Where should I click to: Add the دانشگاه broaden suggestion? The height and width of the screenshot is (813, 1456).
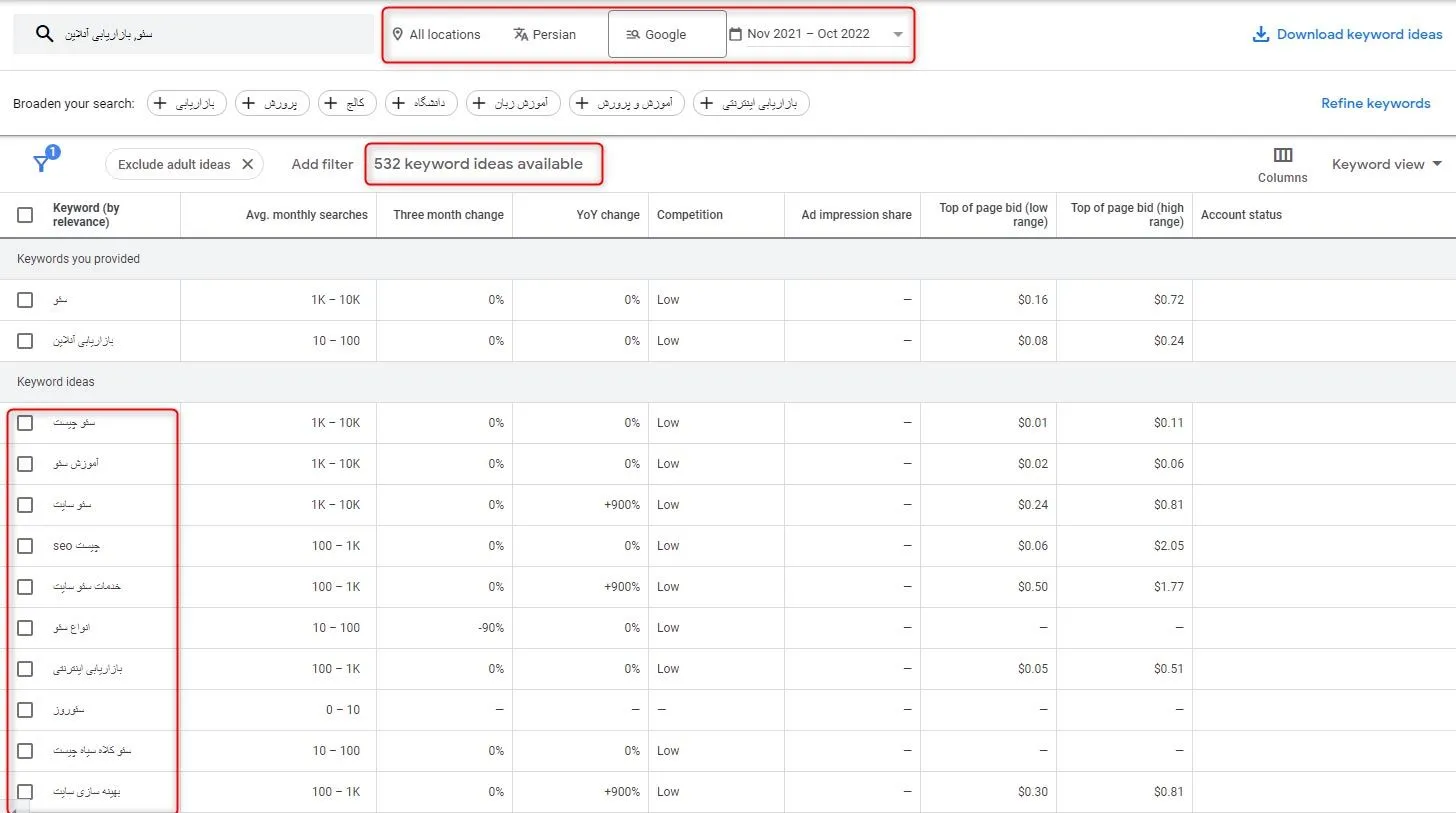click(421, 103)
